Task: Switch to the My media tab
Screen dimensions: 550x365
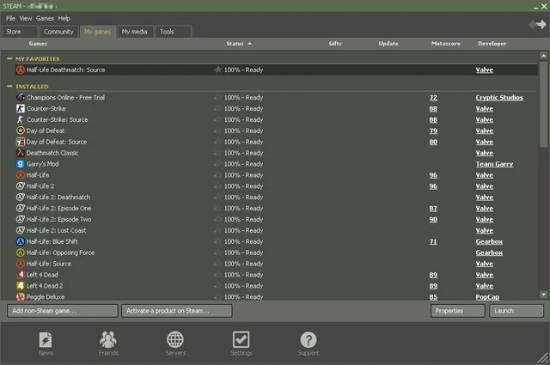Action: (135, 32)
